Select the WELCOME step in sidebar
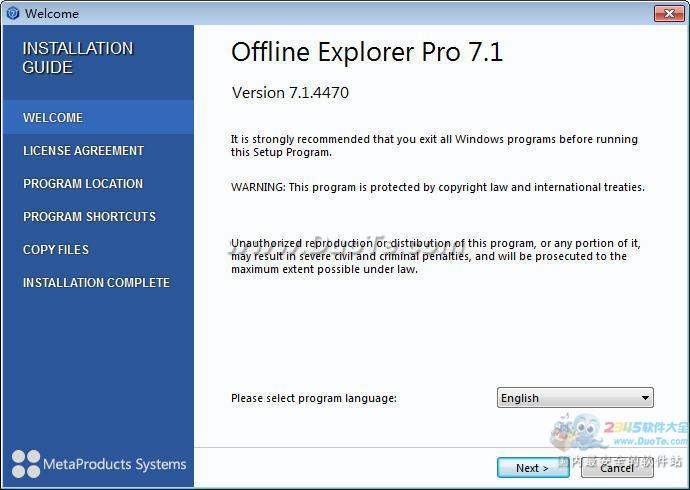 tap(98, 117)
